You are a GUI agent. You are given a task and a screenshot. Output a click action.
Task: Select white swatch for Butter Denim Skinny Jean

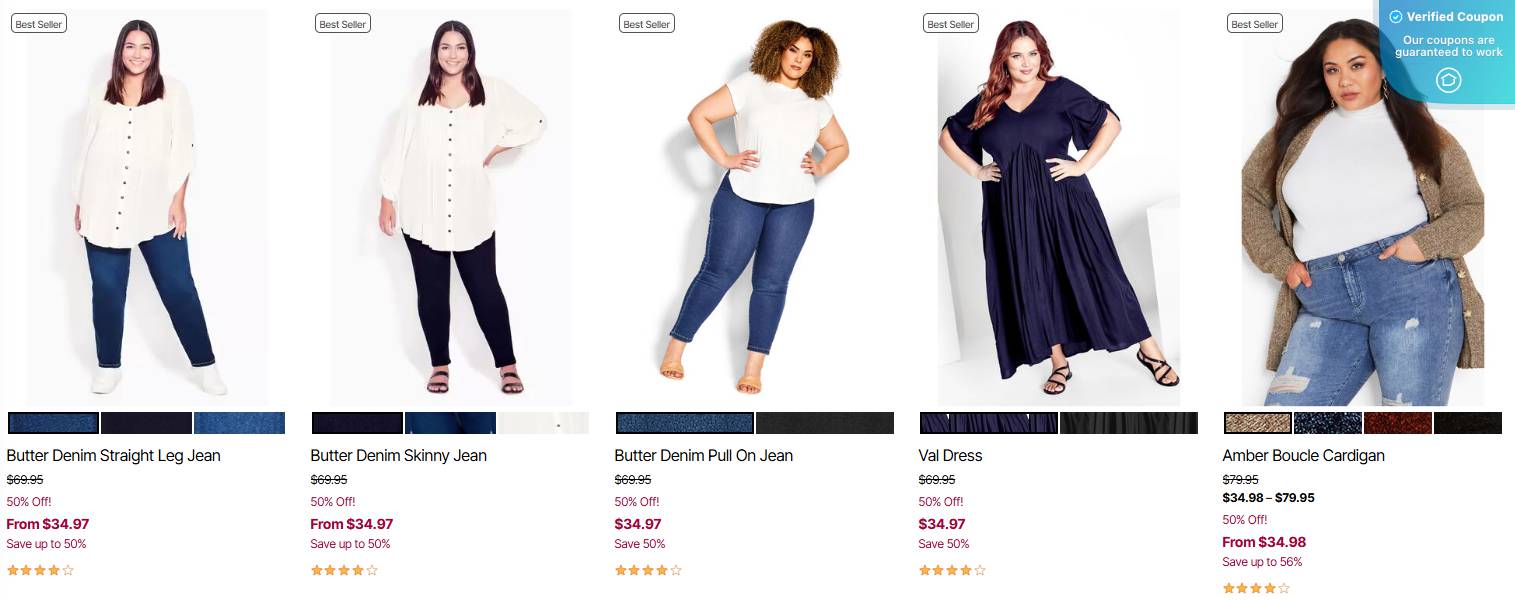click(543, 423)
